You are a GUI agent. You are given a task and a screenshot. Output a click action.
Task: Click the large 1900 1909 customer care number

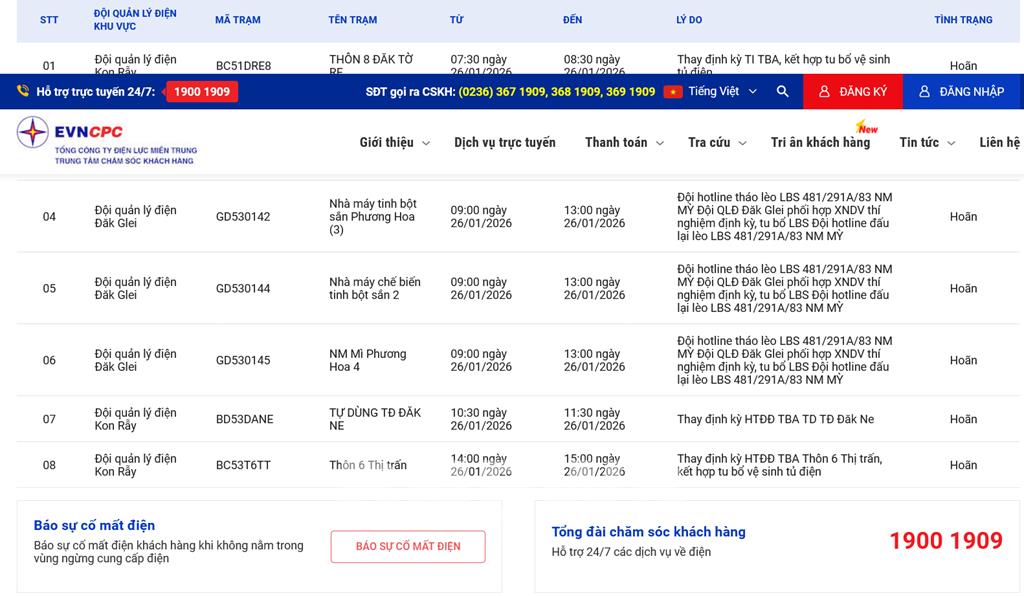click(x=945, y=541)
